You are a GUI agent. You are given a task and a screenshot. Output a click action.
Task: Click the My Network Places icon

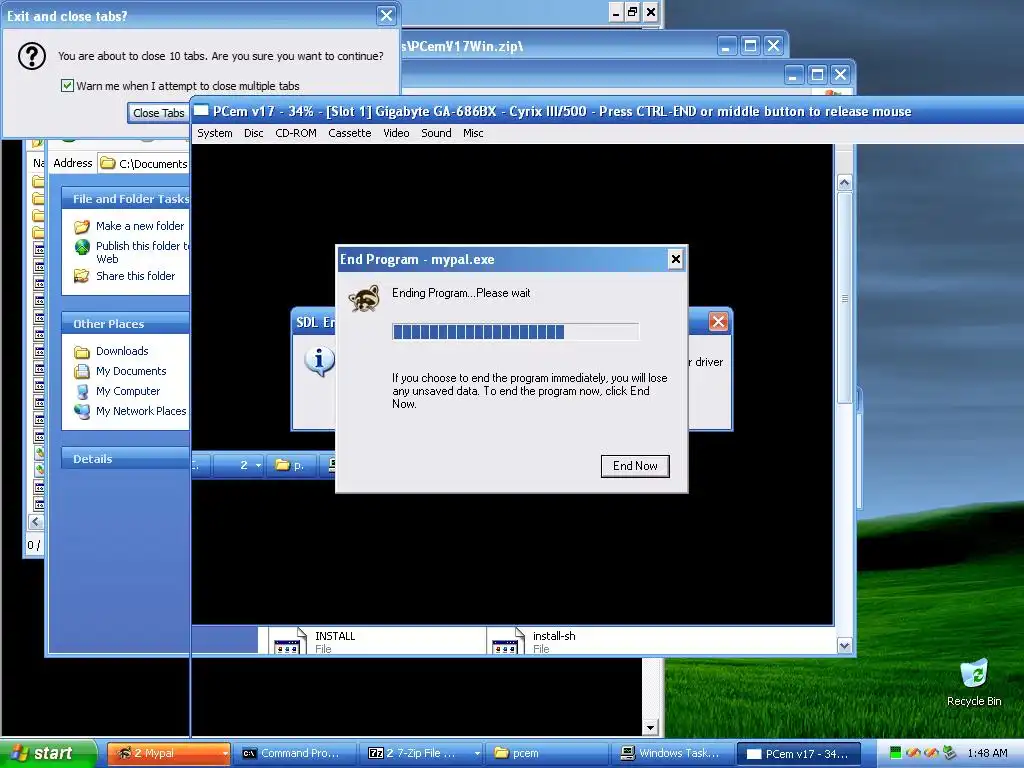[x=82, y=411]
